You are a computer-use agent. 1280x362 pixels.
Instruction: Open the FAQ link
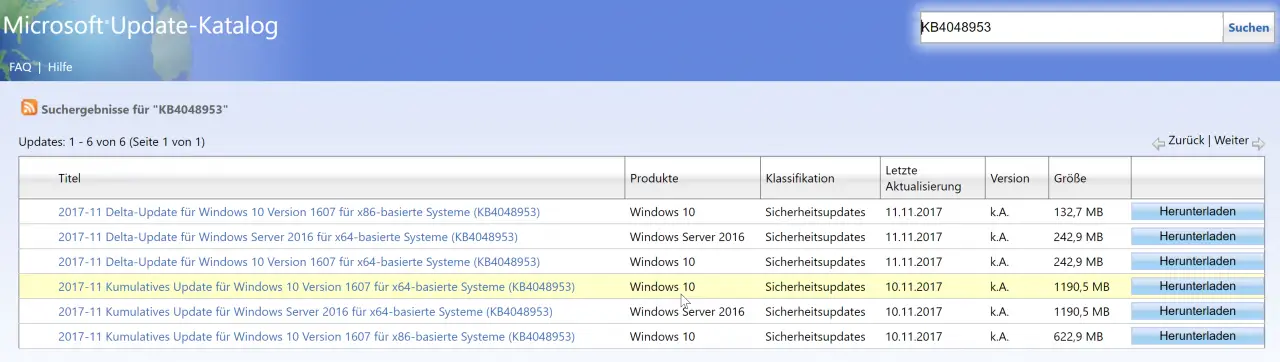(20, 67)
